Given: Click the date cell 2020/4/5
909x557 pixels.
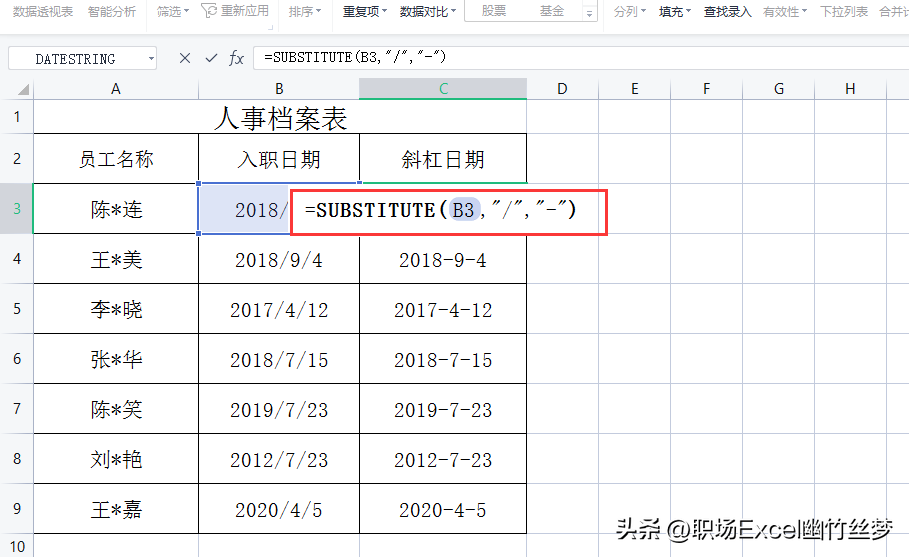Looking at the screenshot, I should click(x=279, y=509).
